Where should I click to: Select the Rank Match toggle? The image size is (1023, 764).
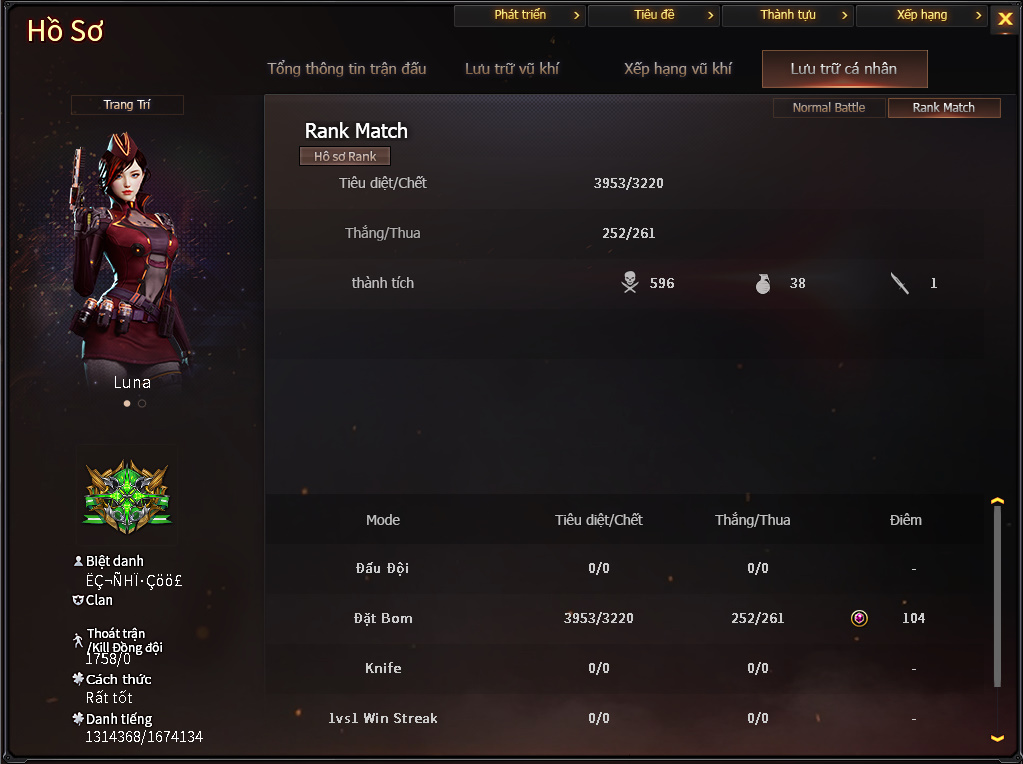coord(943,108)
